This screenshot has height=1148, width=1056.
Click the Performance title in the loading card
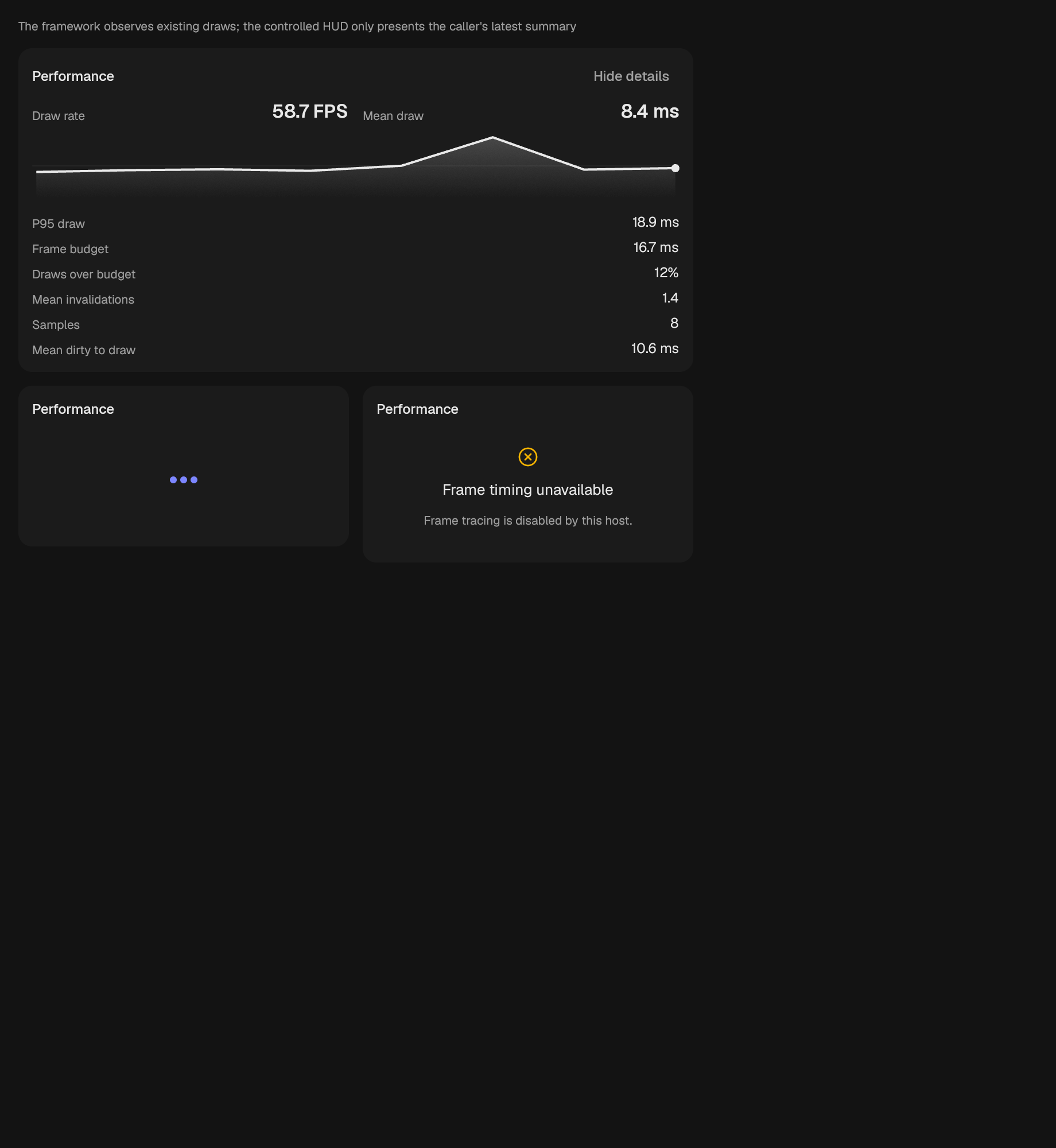click(73, 409)
